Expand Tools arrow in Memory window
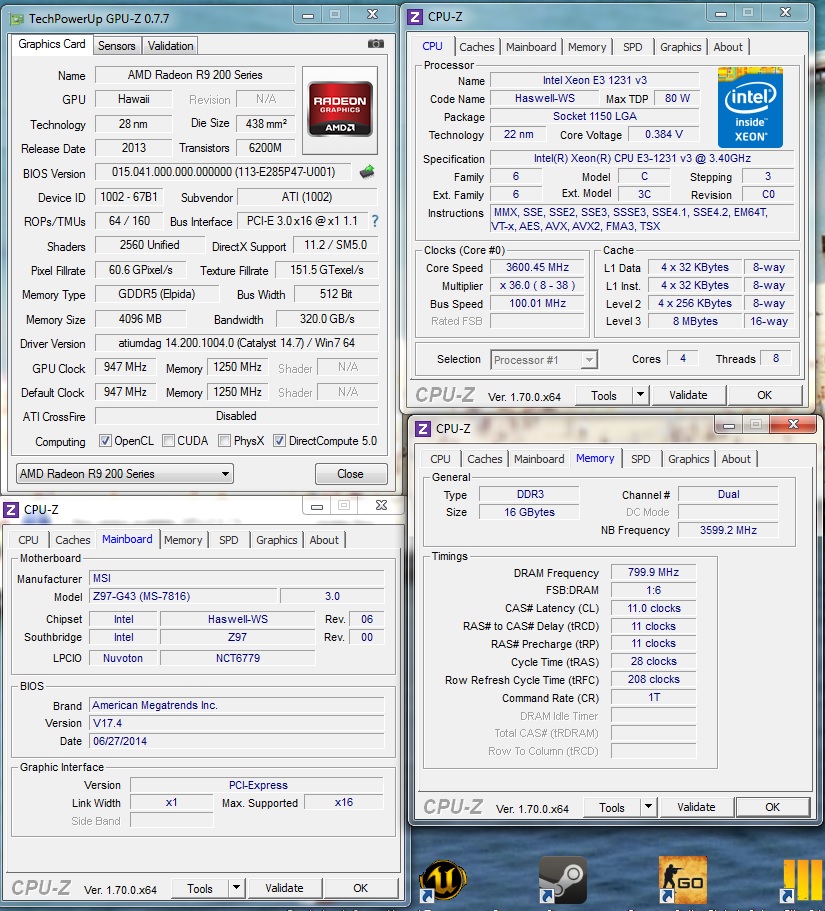The image size is (825, 911). click(x=648, y=807)
